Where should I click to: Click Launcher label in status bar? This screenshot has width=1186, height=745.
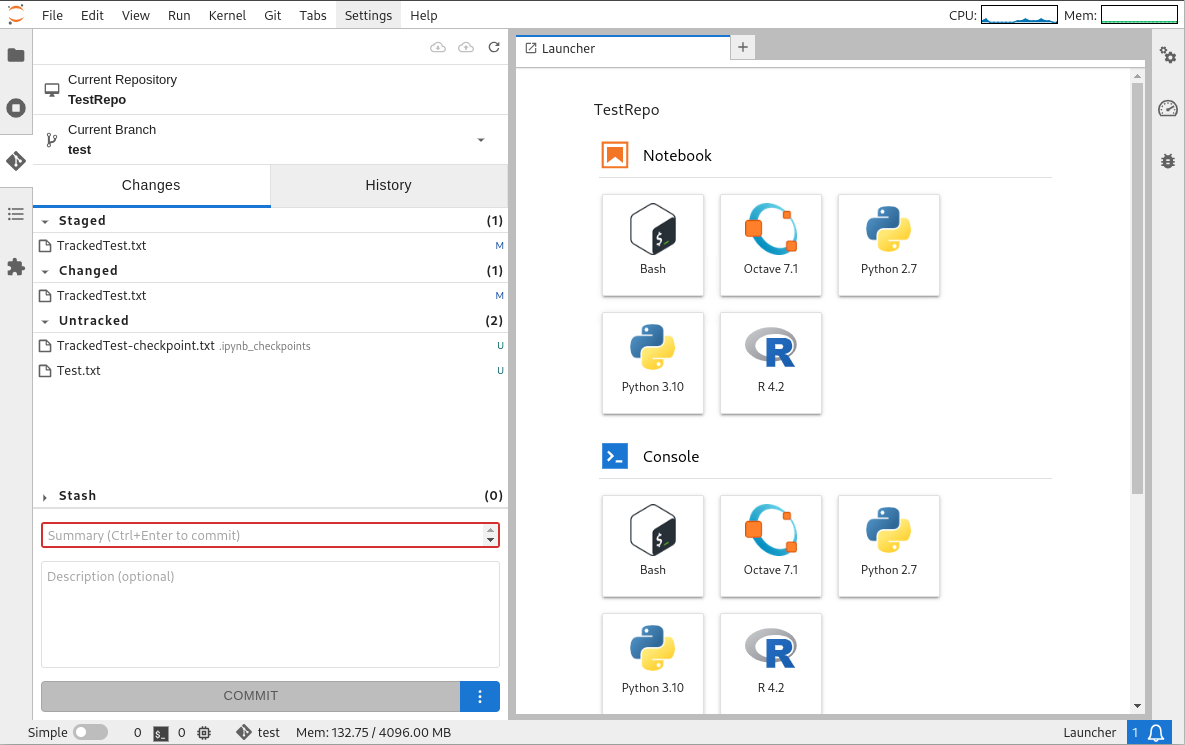point(1089,732)
